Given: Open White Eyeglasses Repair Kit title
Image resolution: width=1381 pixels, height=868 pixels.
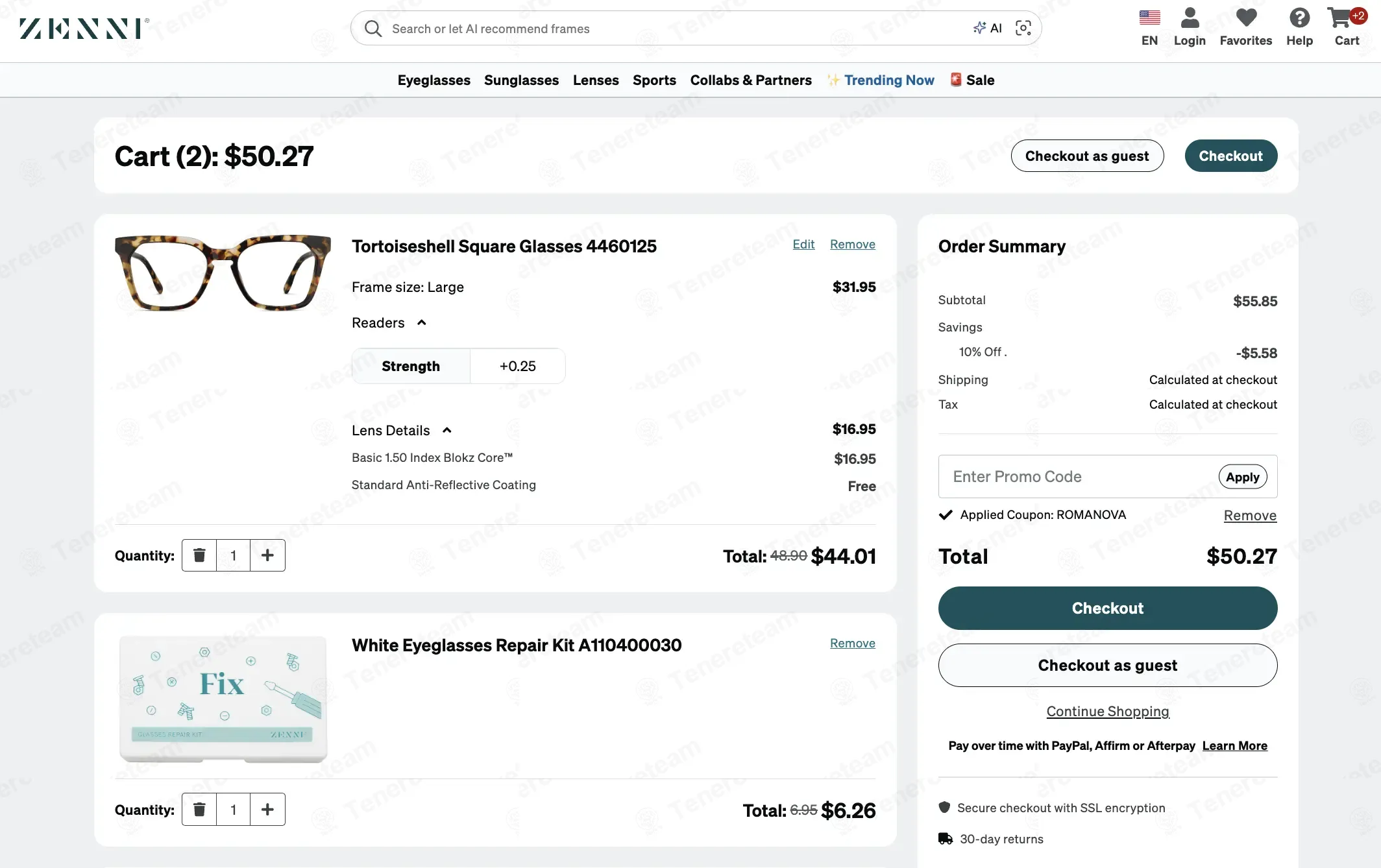Looking at the screenshot, I should click(x=517, y=645).
